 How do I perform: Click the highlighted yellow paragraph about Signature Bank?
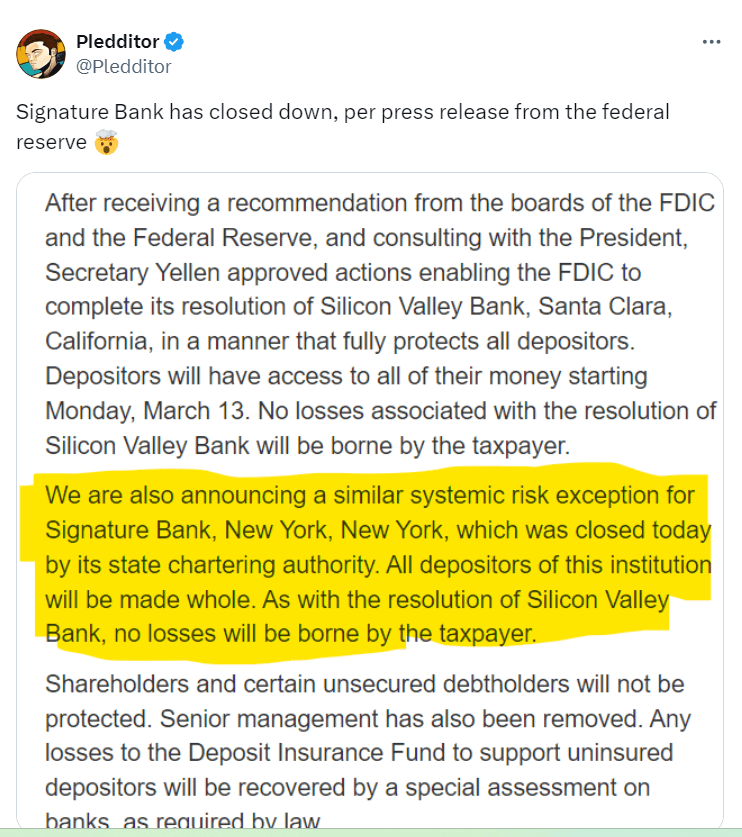(x=370, y=565)
